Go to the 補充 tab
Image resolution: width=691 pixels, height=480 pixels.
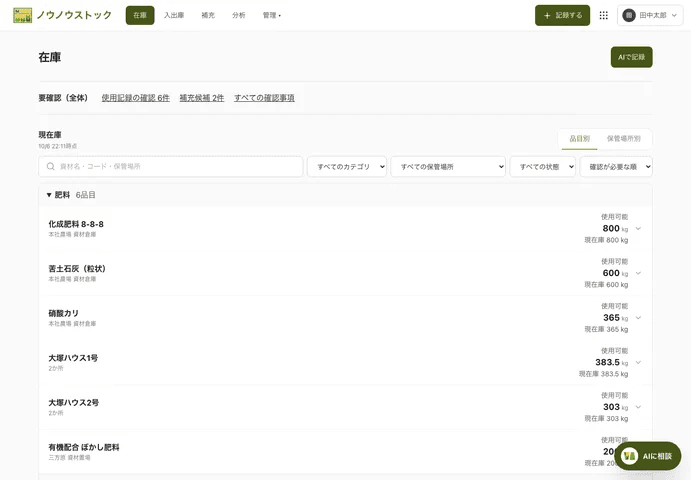pyautogui.click(x=208, y=15)
